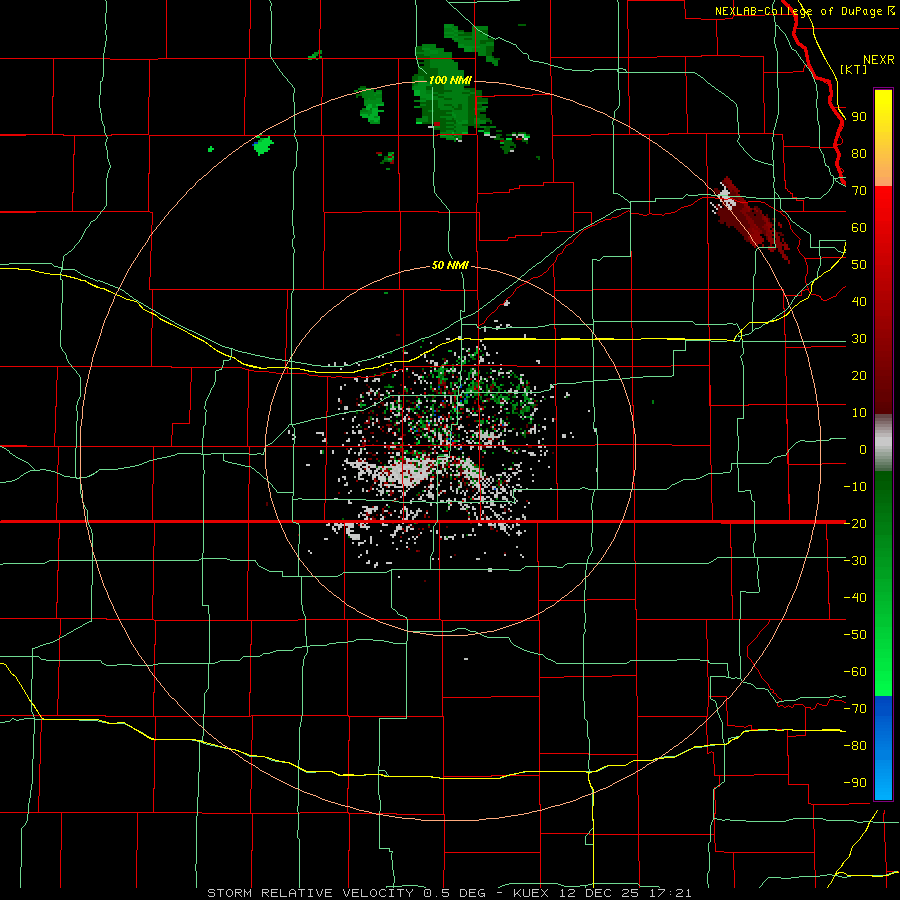Click the NEXR label above the scale

878,60
